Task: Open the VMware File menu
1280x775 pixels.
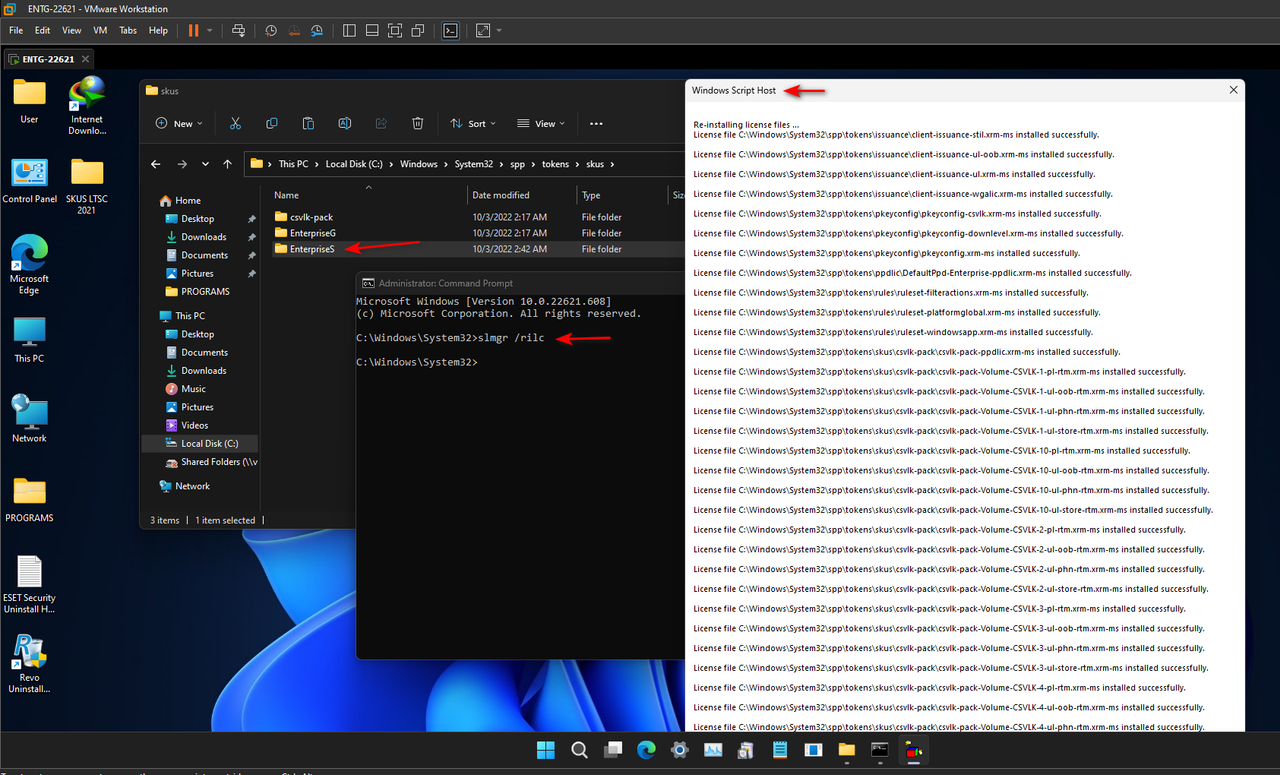Action: 16,31
